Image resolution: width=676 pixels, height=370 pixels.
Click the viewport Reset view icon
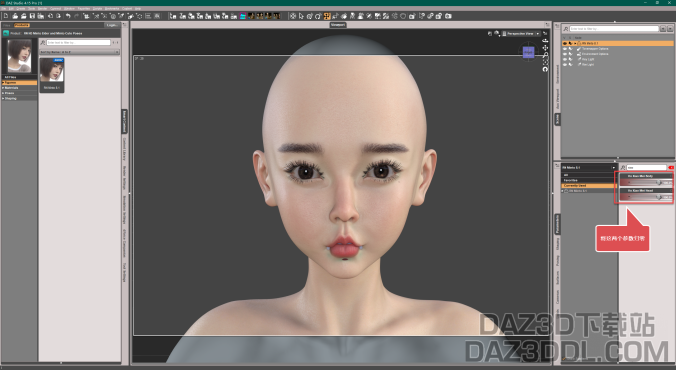click(x=545, y=69)
